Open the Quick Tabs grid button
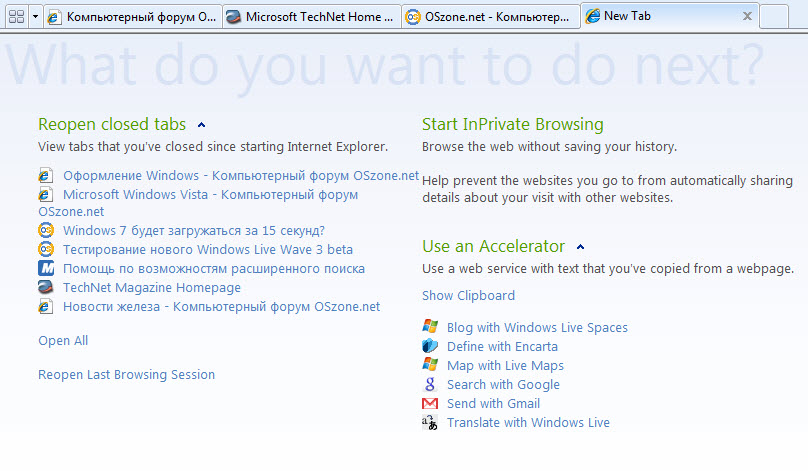 [16, 17]
